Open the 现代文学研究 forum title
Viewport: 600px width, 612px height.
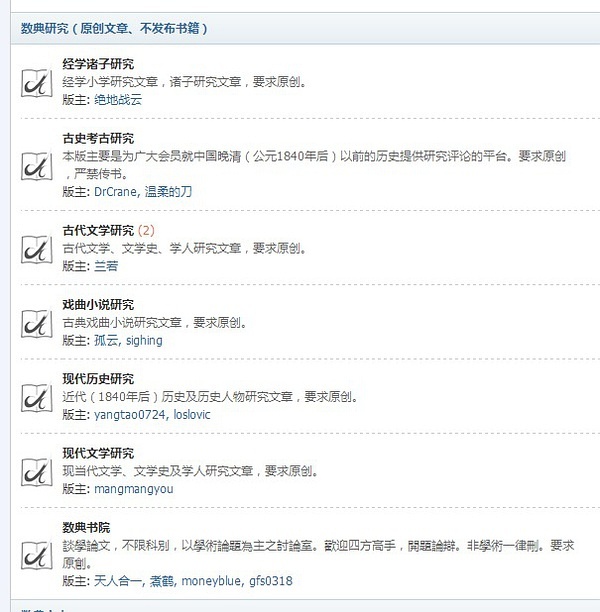pos(98,453)
